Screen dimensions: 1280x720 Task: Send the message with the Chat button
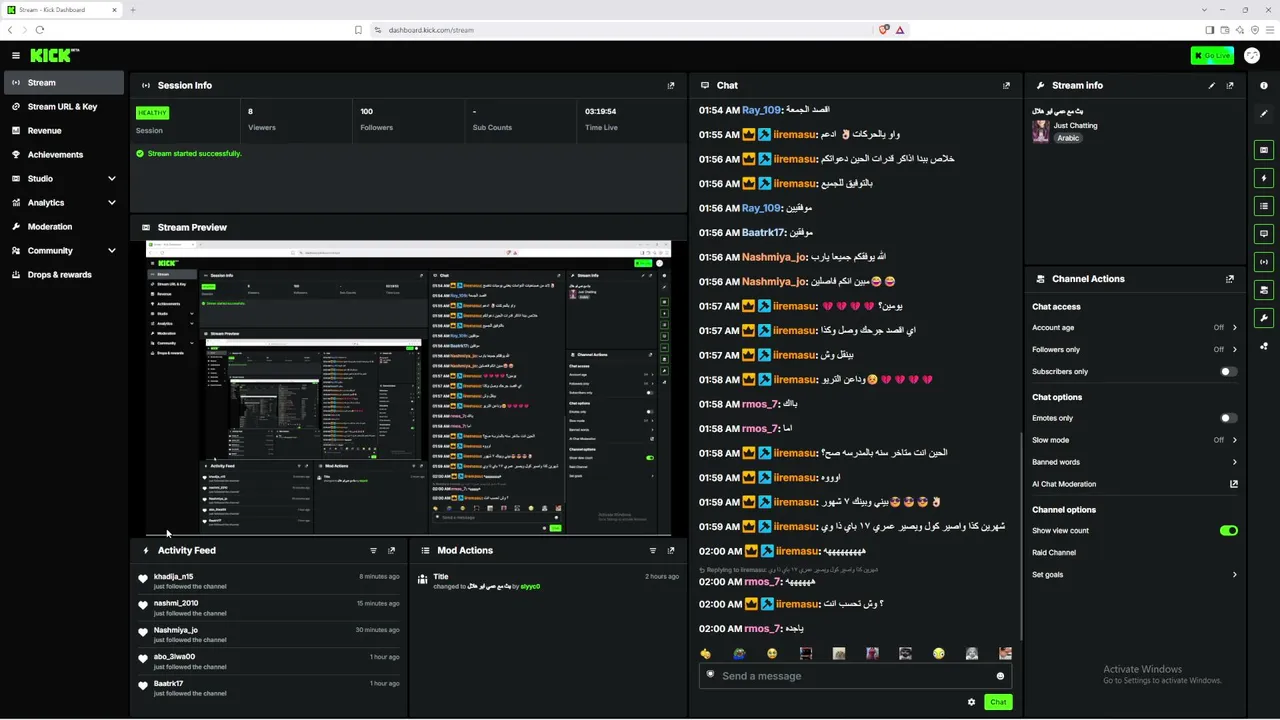998,702
